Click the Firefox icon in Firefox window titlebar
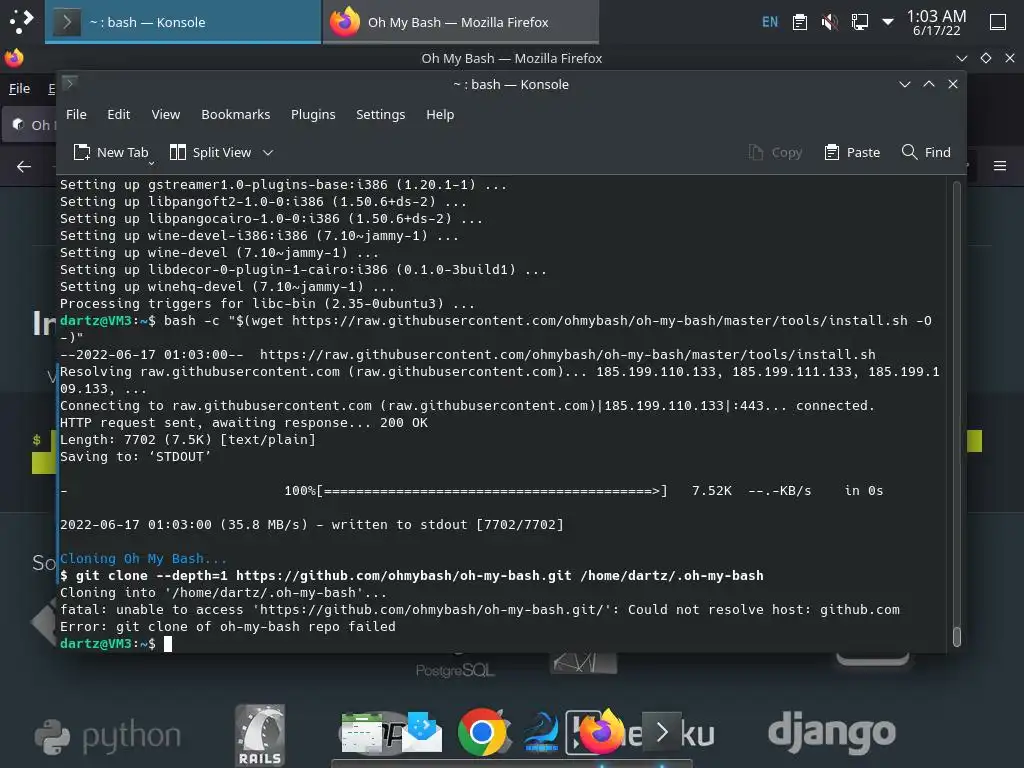Screen dimensions: 1024x768 point(14,58)
